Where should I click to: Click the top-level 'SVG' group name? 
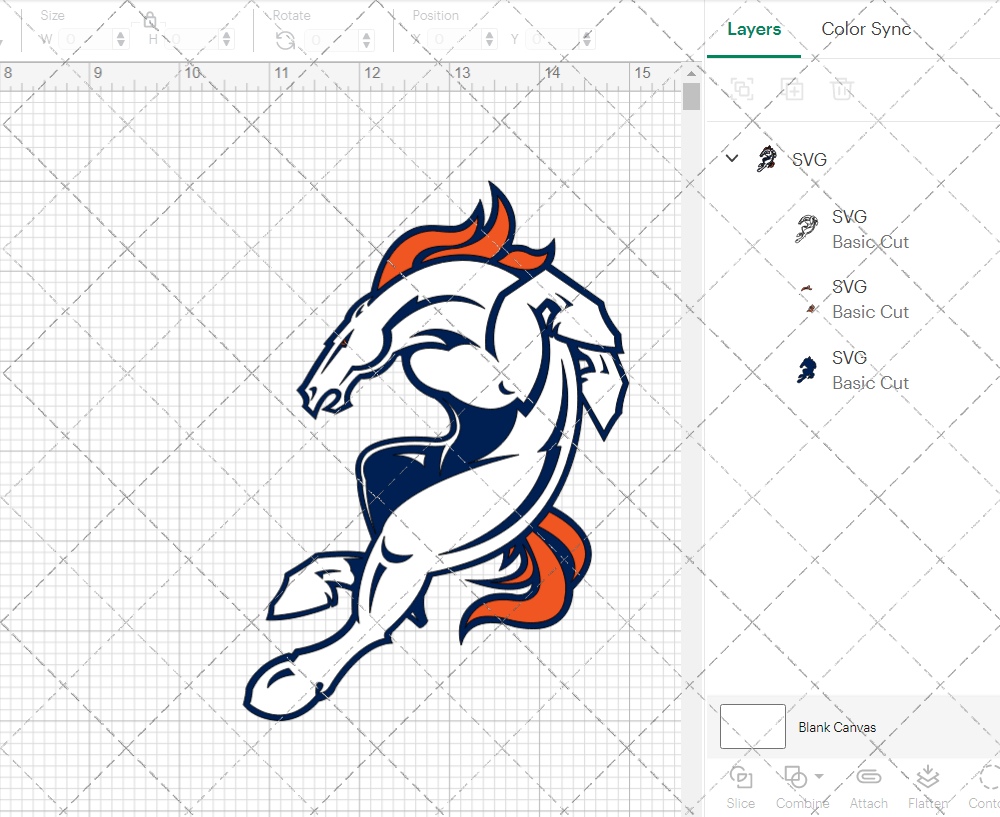[x=809, y=159]
